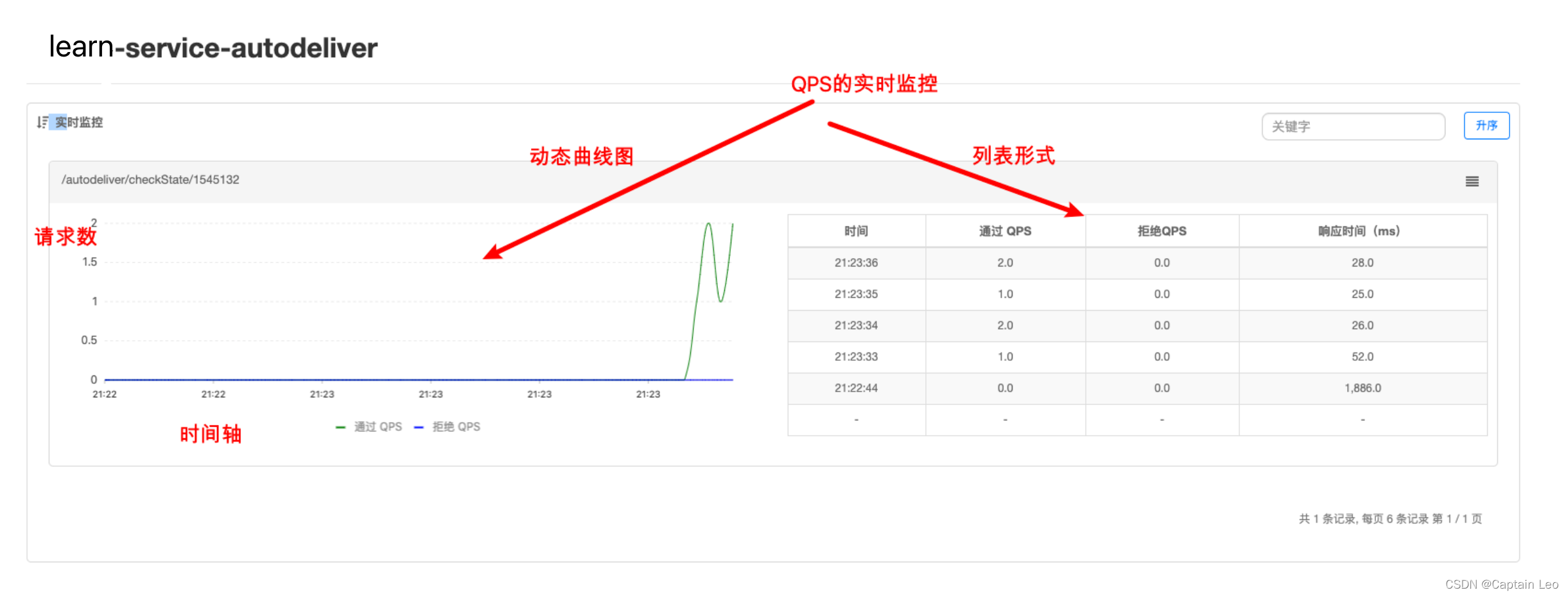Select the 21:23:36 time cell
Image resolution: width=1568 pixels, height=597 pixels.
tap(856, 263)
